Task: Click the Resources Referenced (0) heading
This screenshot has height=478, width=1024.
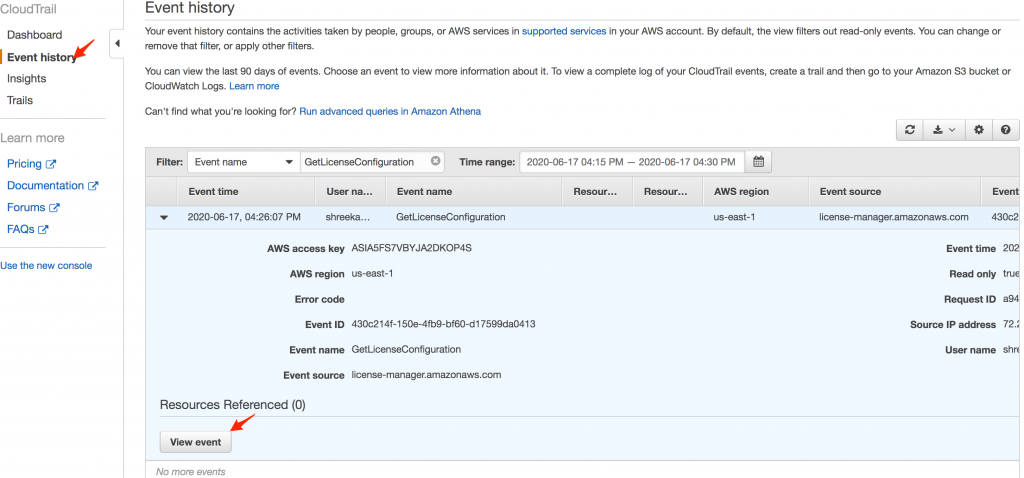Action: (232, 405)
